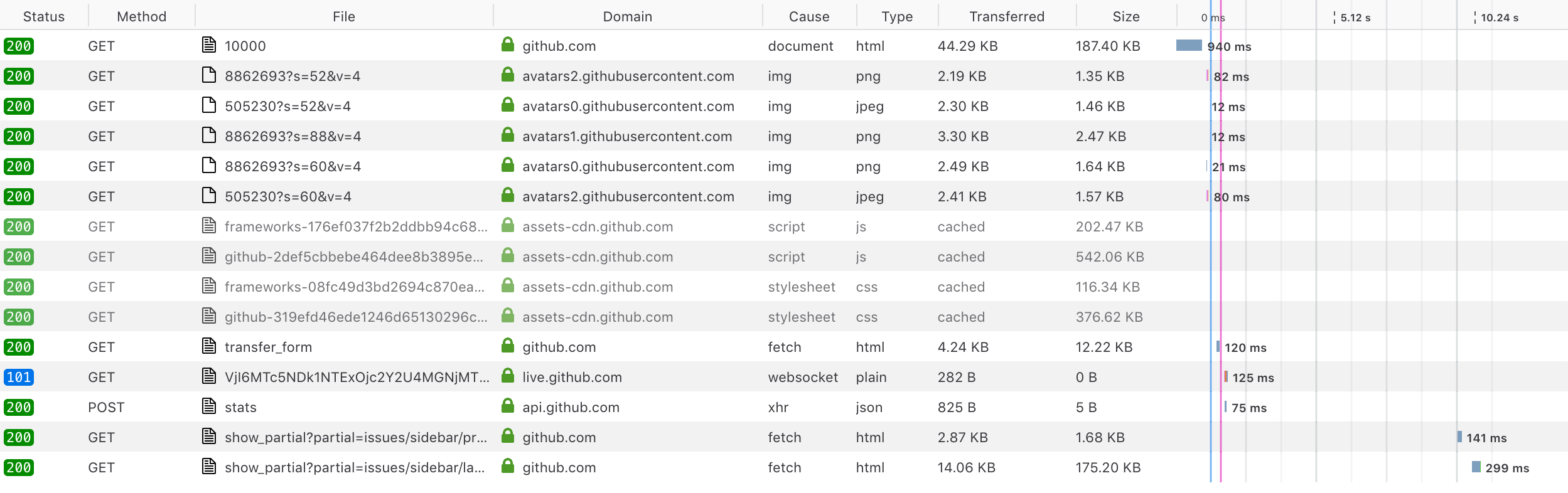The width and height of the screenshot is (1568, 493).
Task: Click the green 200 badge on the stats row
Action: tap(19, 407)
